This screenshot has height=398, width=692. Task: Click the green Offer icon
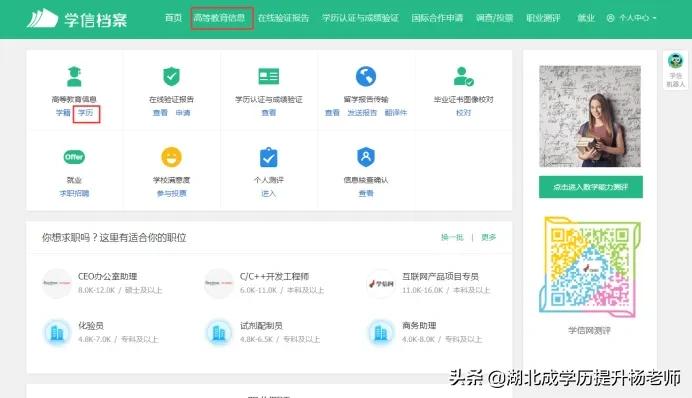pos(74,157)
